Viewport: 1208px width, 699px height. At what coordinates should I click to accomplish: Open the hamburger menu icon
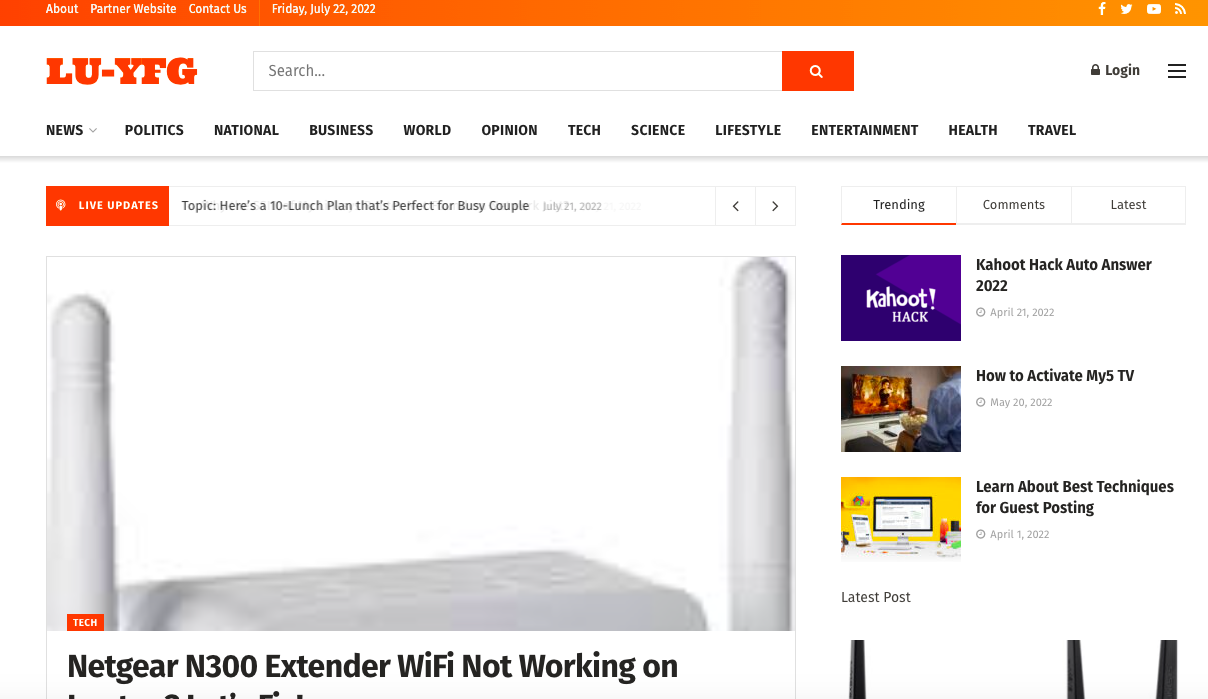[x=1177, y=71]
